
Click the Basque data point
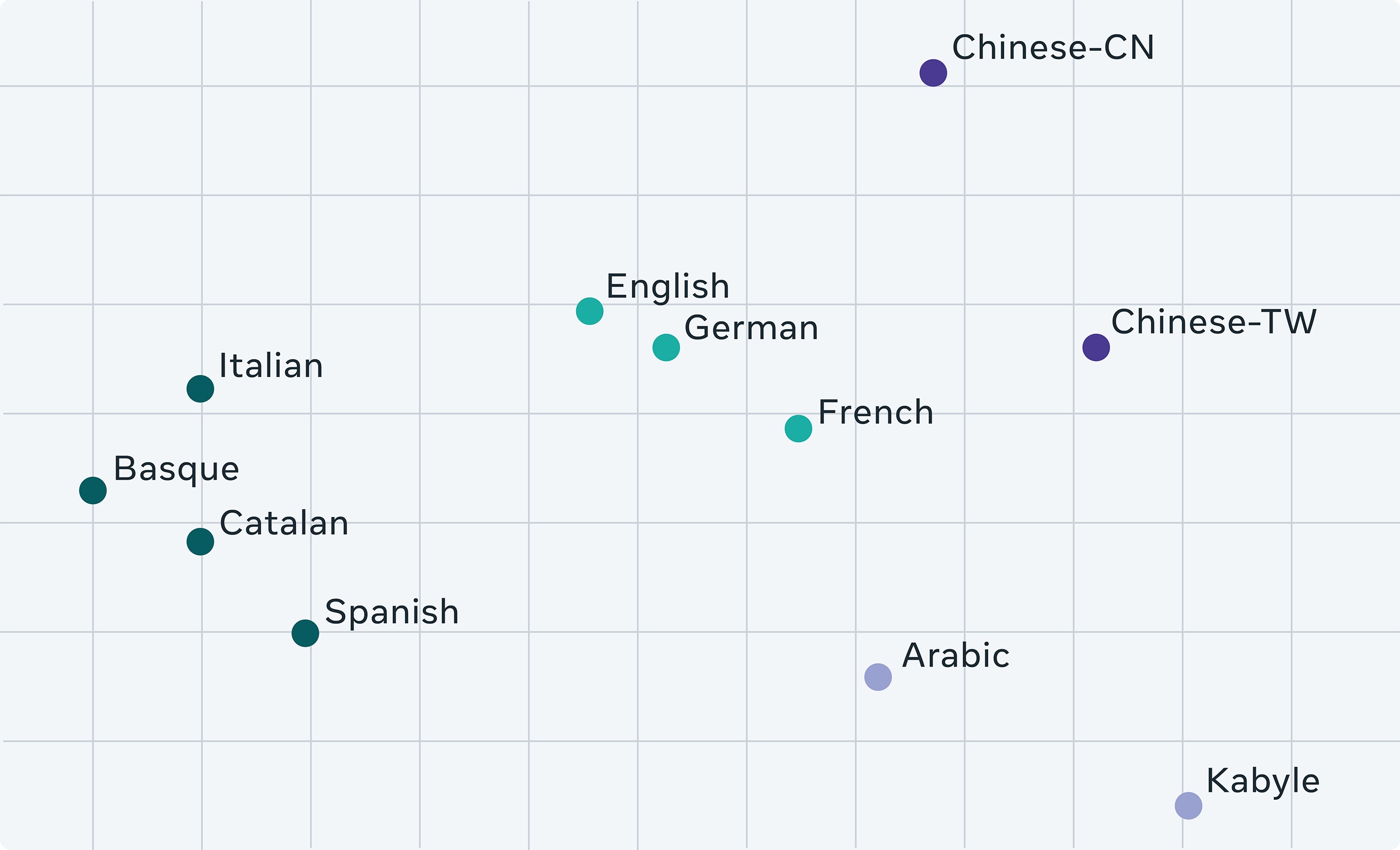click(x=93, y=491)
